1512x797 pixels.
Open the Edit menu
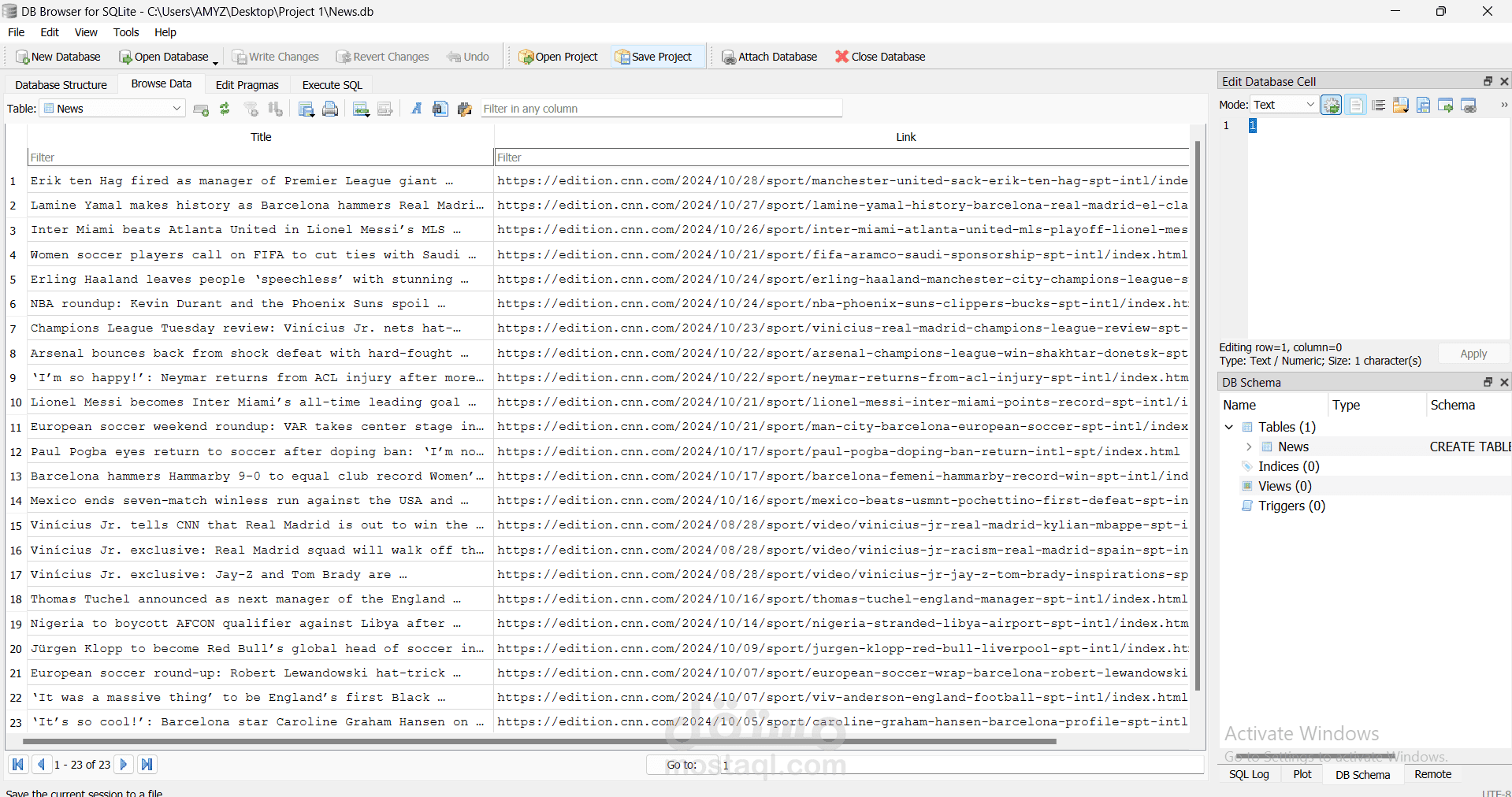click(x=50, y=32)
